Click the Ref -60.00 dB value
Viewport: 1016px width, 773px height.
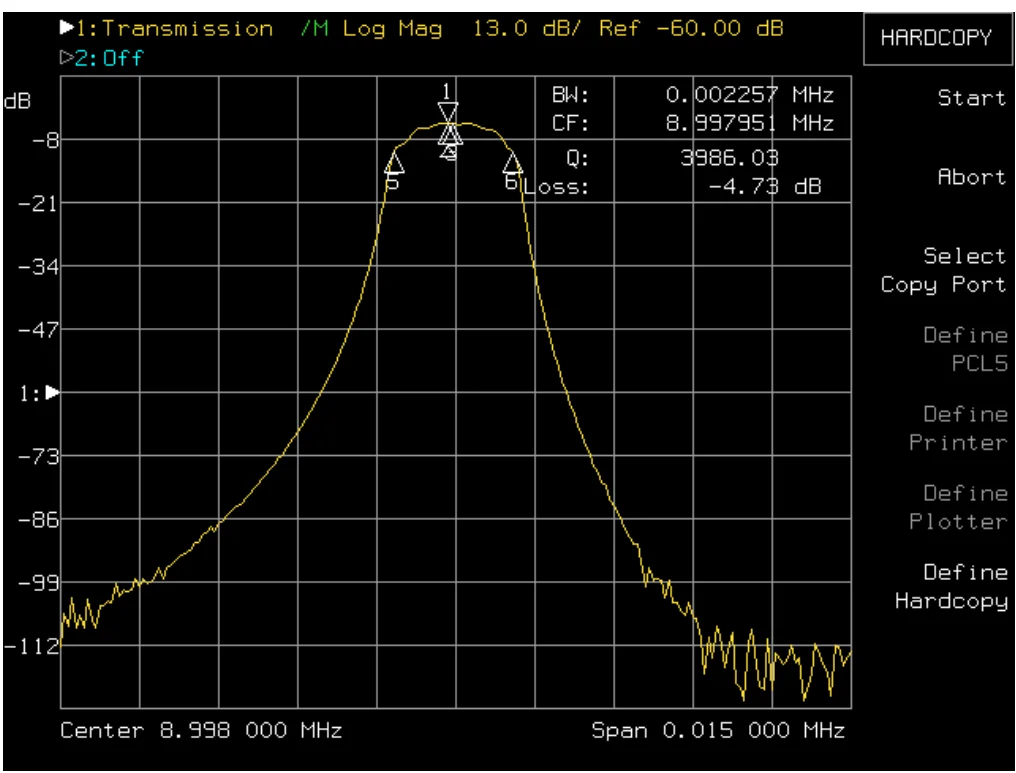pyautogui.click(x=691, y=29)
